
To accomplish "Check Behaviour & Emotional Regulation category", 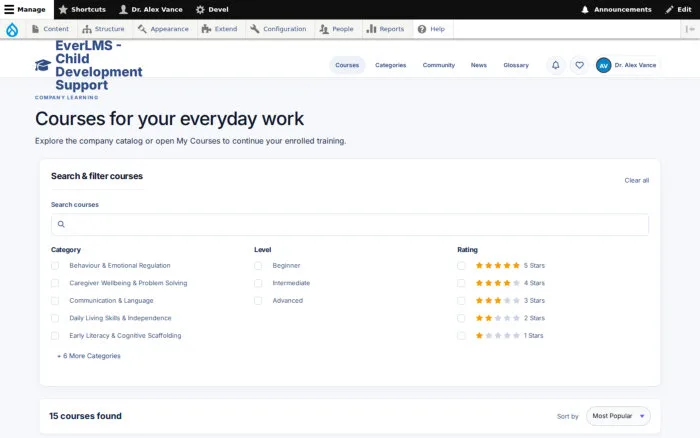I will pos(55,266).
